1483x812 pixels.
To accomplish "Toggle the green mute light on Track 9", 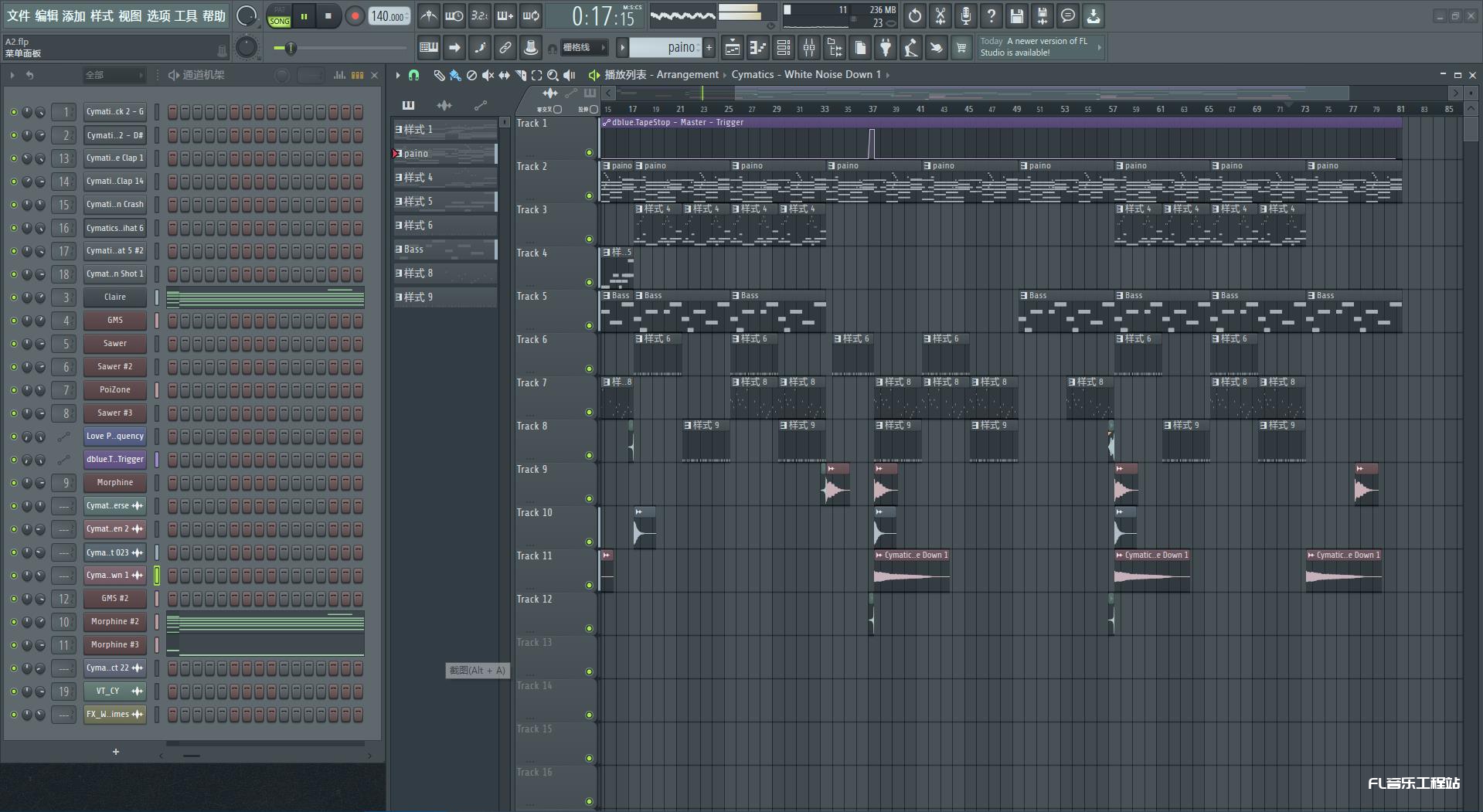I will [589, 499].
